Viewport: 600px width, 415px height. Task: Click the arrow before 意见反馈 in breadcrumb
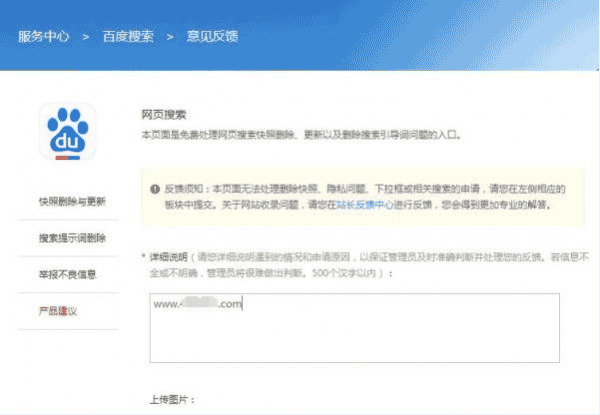(170, 36)
